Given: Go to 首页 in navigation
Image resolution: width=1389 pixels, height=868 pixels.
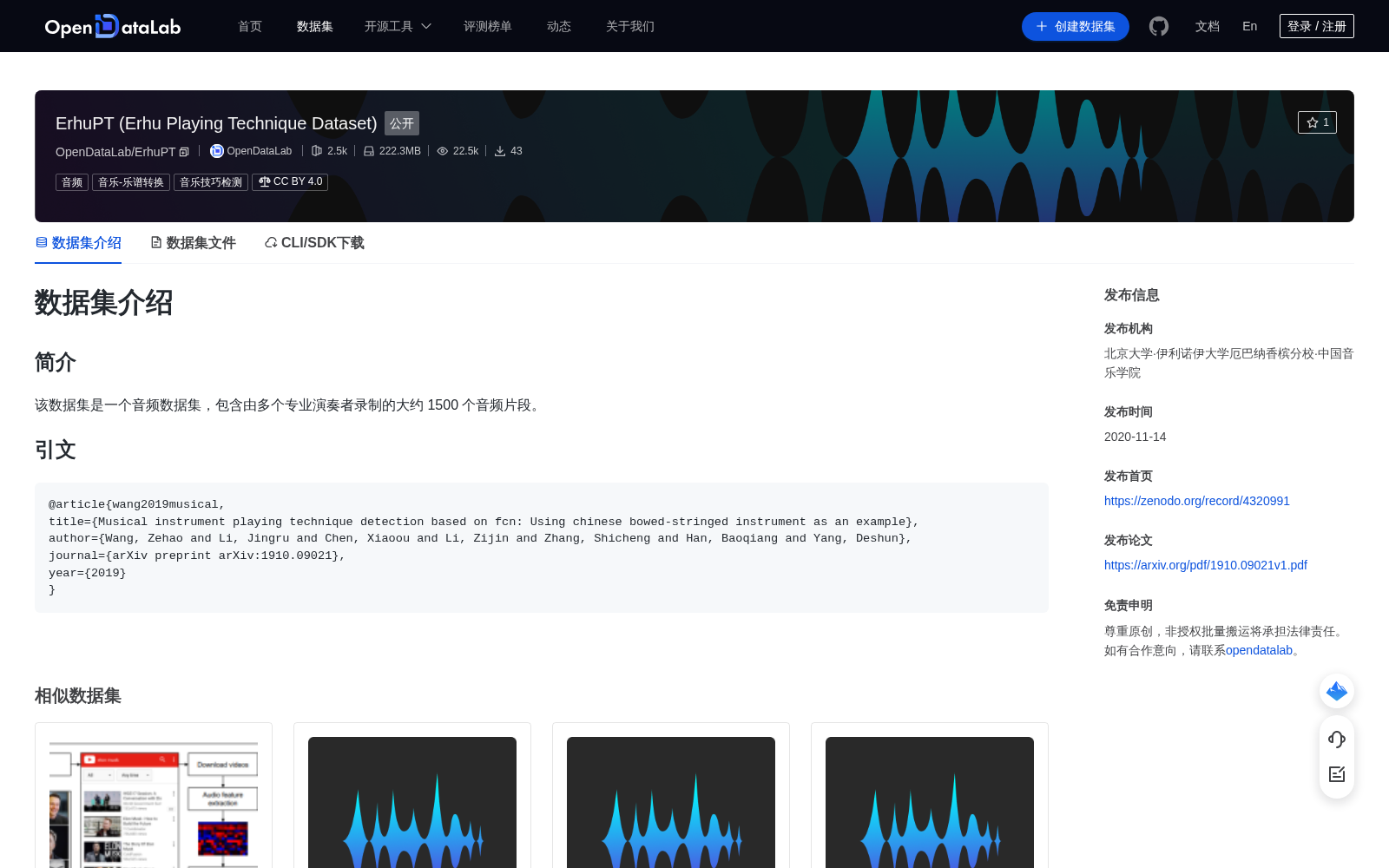Looking at the screenshot, I should (x=250, y=26).
